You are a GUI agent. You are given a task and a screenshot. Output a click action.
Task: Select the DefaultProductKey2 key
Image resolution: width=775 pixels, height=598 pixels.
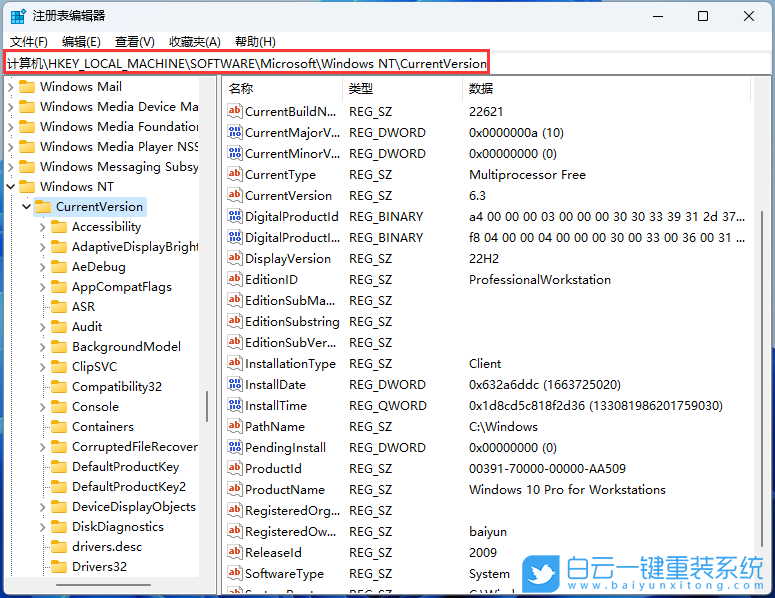click(x=129, y=487)
